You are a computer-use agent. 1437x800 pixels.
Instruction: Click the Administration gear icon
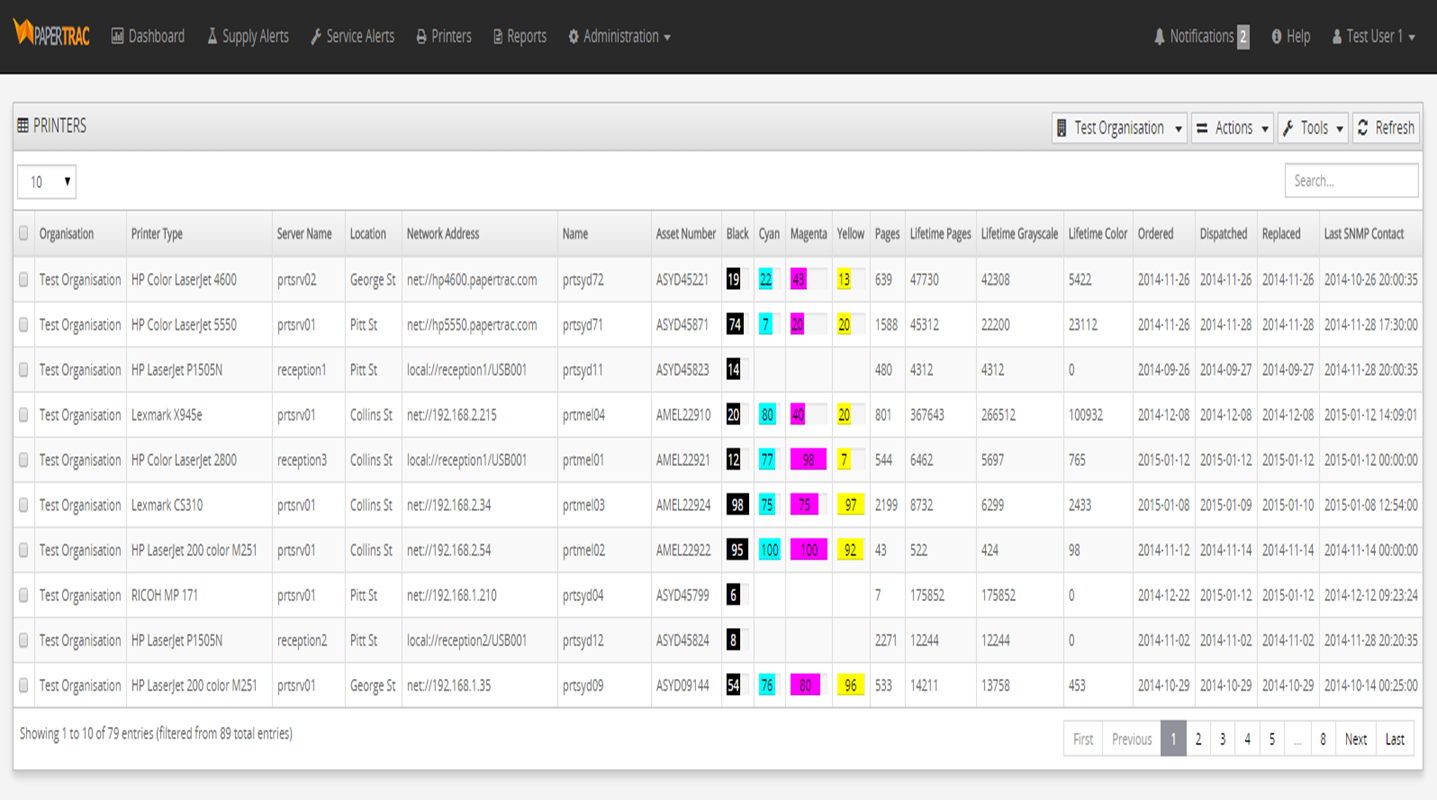(574, 37)
